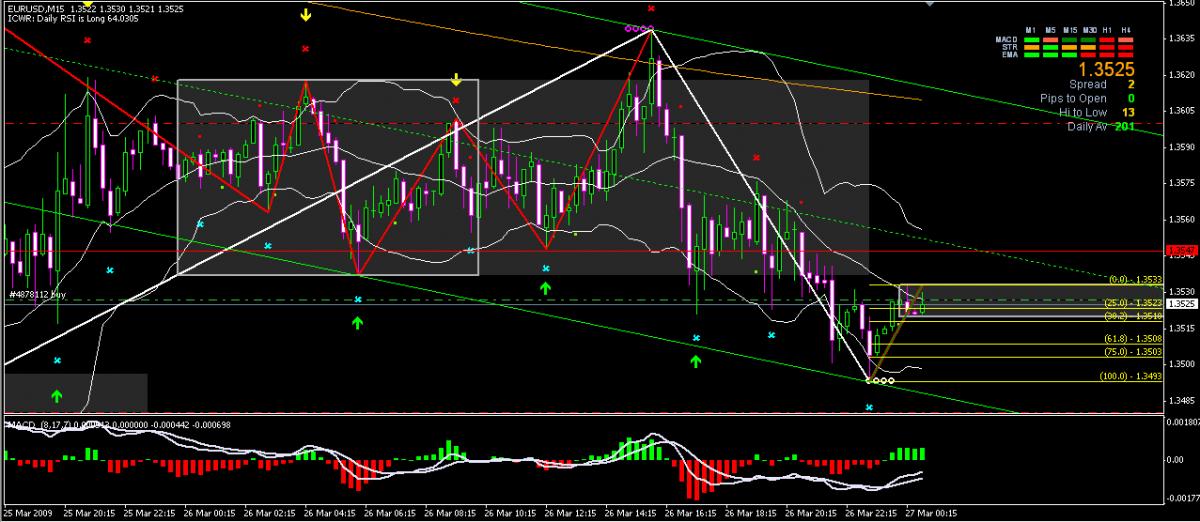Click the EMA H4 signal cell
Image resolution: width=1200 pixels, height=522 pixels.
[x=1126, y=54]
